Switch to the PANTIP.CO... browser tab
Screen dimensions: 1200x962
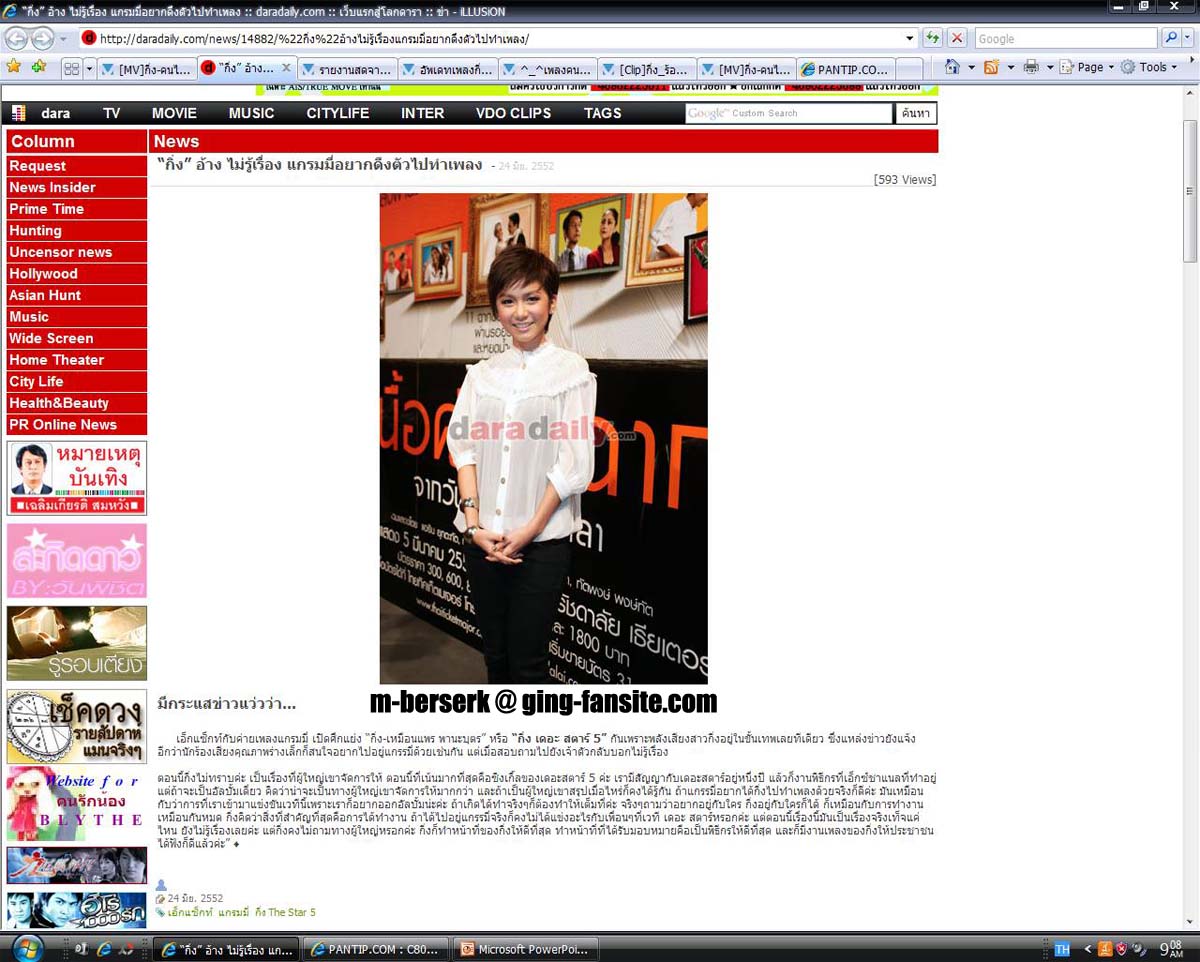click(845, 69)
